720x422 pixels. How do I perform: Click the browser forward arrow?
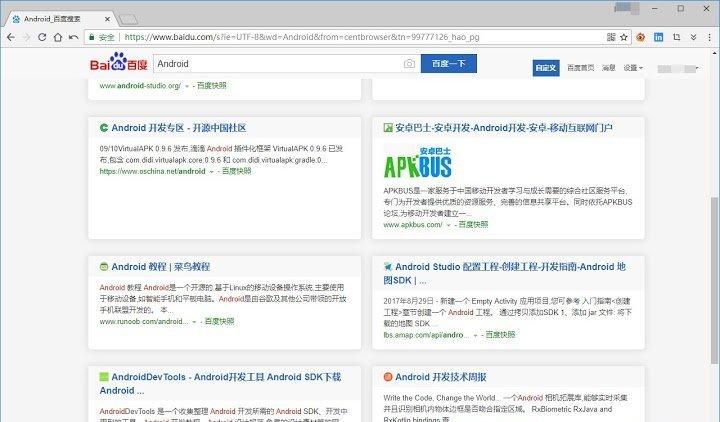pyautogui.click(x=26, y=37)
